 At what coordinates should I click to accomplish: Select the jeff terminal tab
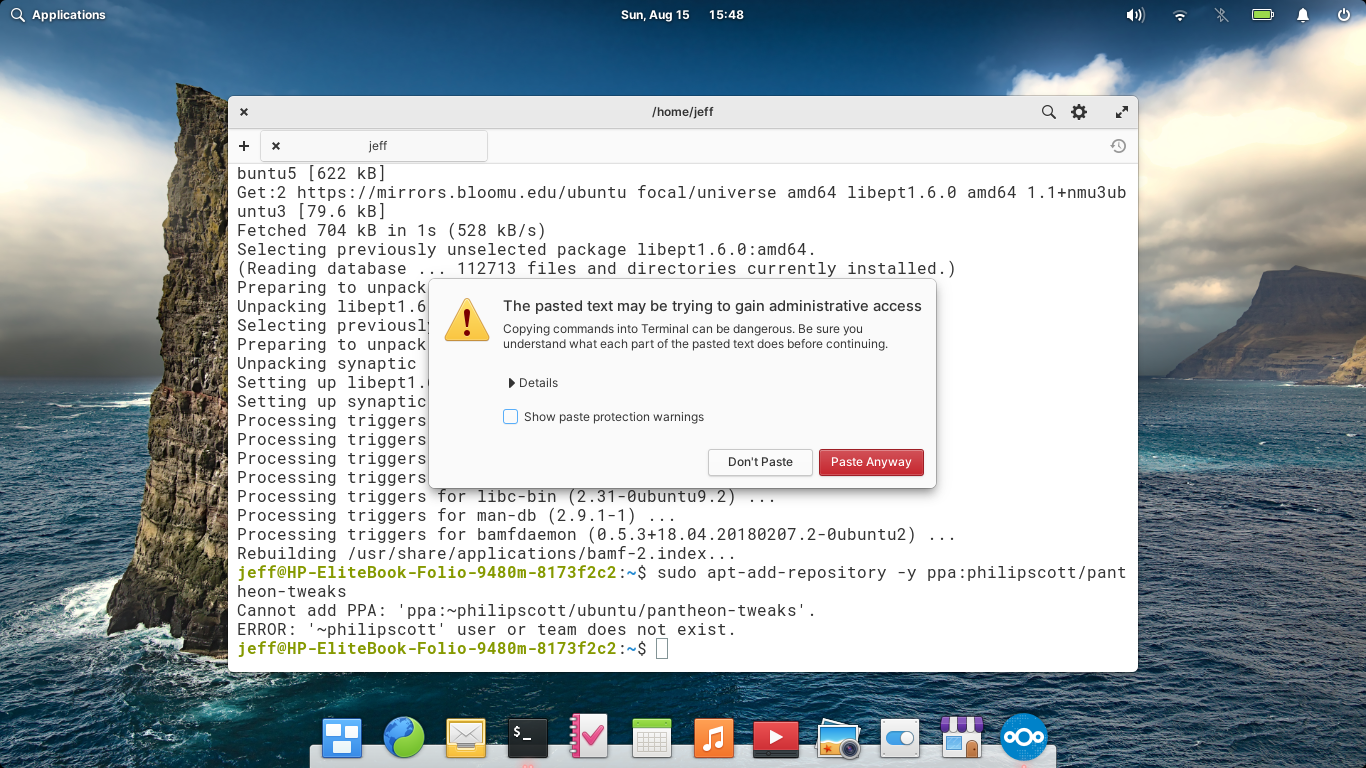(x=374, y=146)
